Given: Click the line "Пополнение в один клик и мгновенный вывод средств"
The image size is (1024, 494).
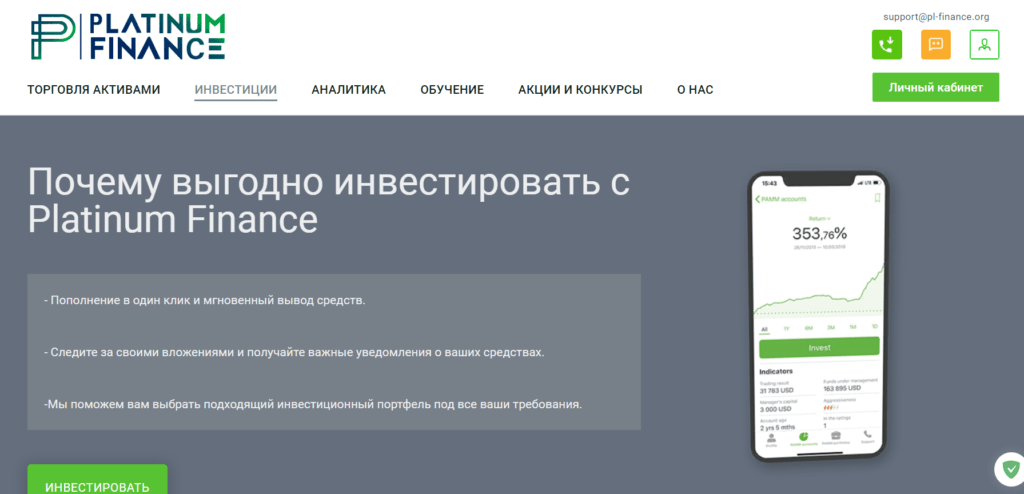Looking at the screenshot, I should click(x=204, y=301).
